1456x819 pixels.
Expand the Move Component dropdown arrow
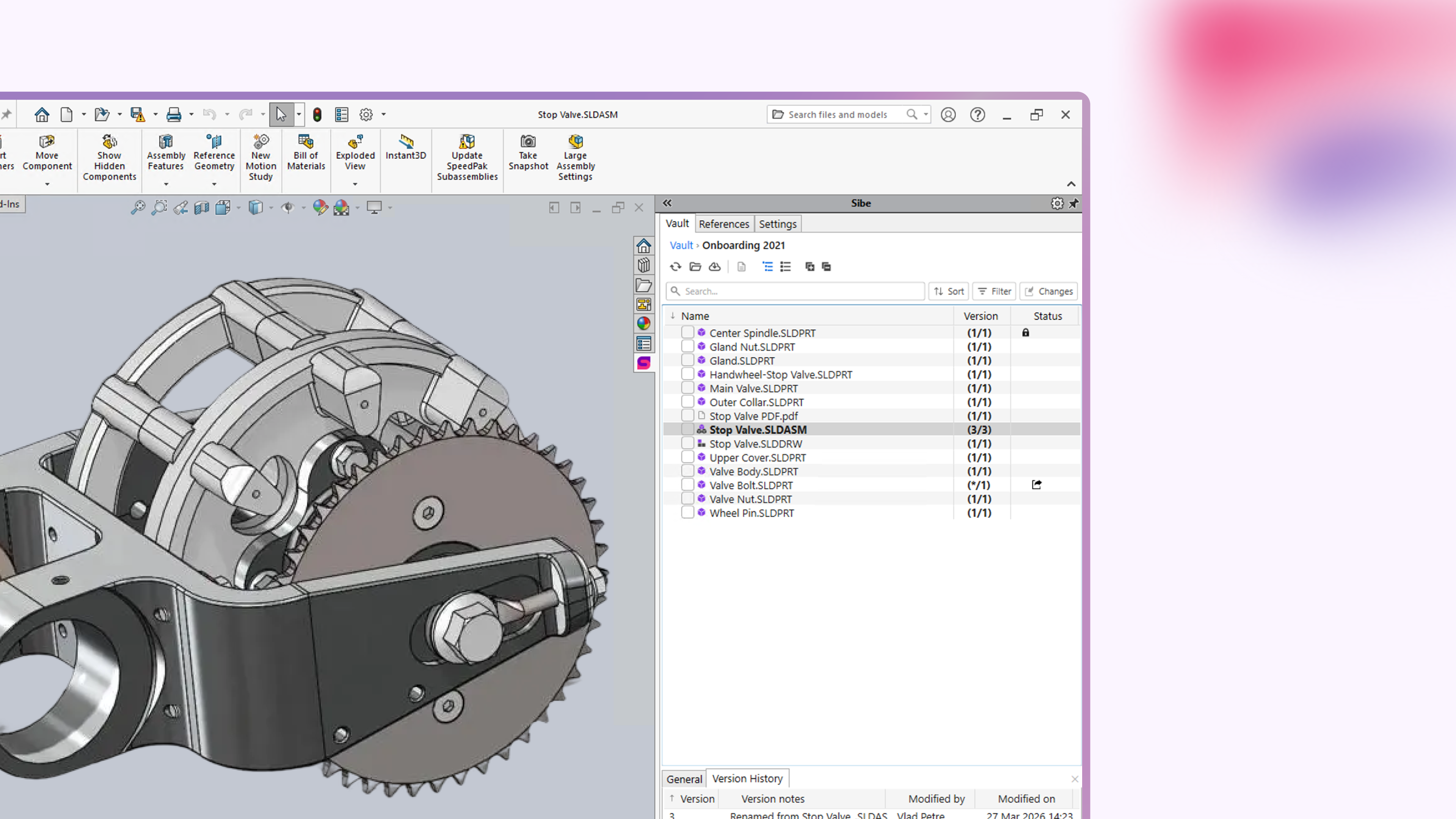click(47, 184)
